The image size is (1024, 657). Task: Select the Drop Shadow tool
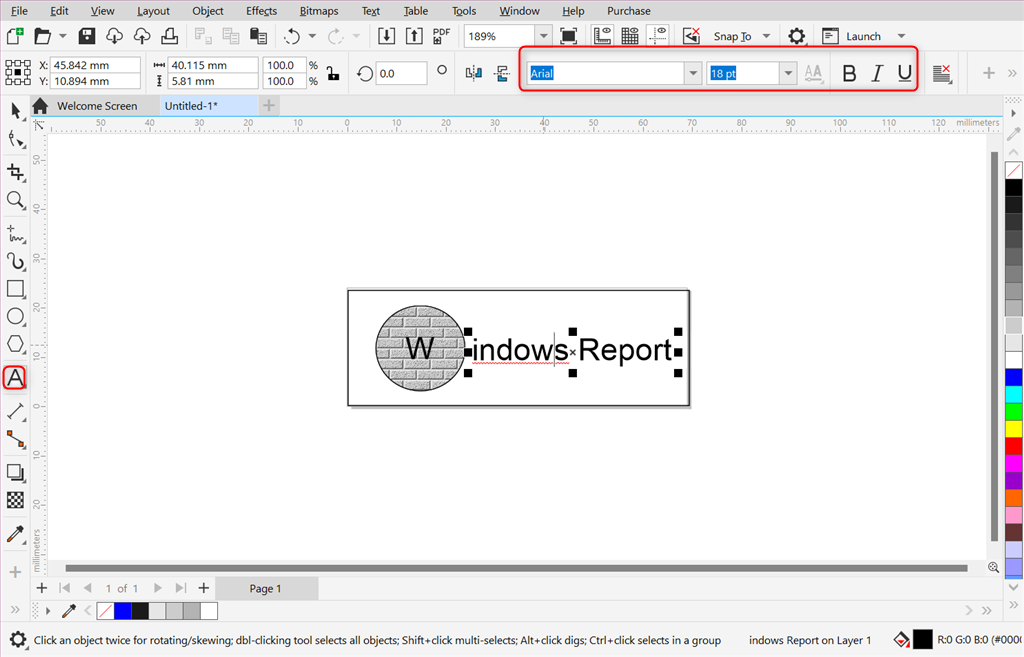(15, 472)
